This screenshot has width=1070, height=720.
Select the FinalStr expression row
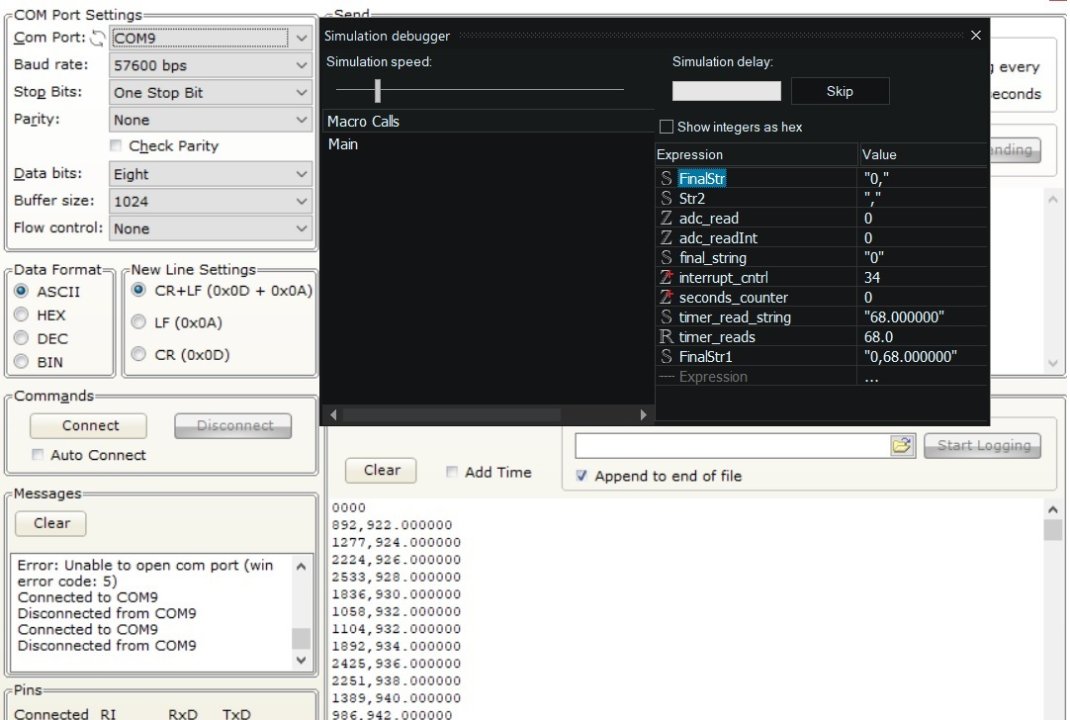coord(822,178)
